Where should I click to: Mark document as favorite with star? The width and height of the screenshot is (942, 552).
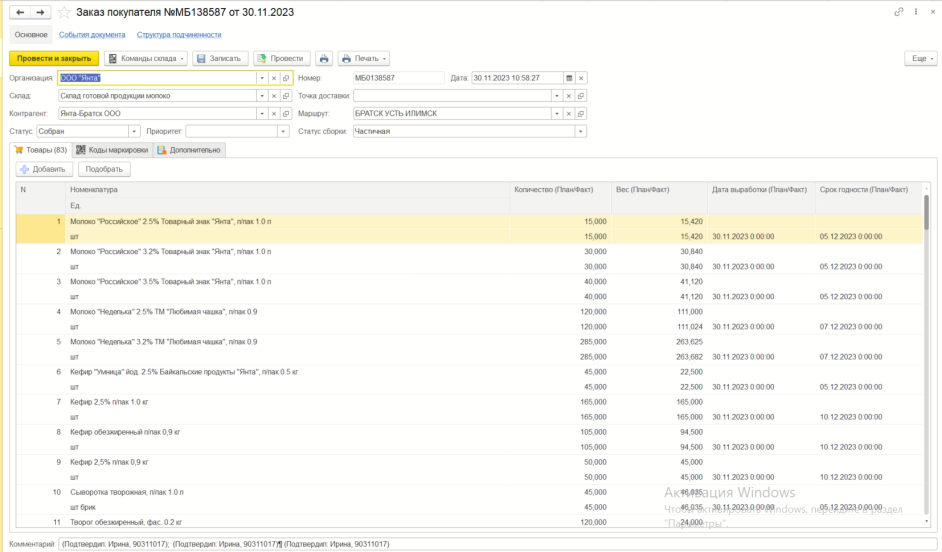coord(64,13)
